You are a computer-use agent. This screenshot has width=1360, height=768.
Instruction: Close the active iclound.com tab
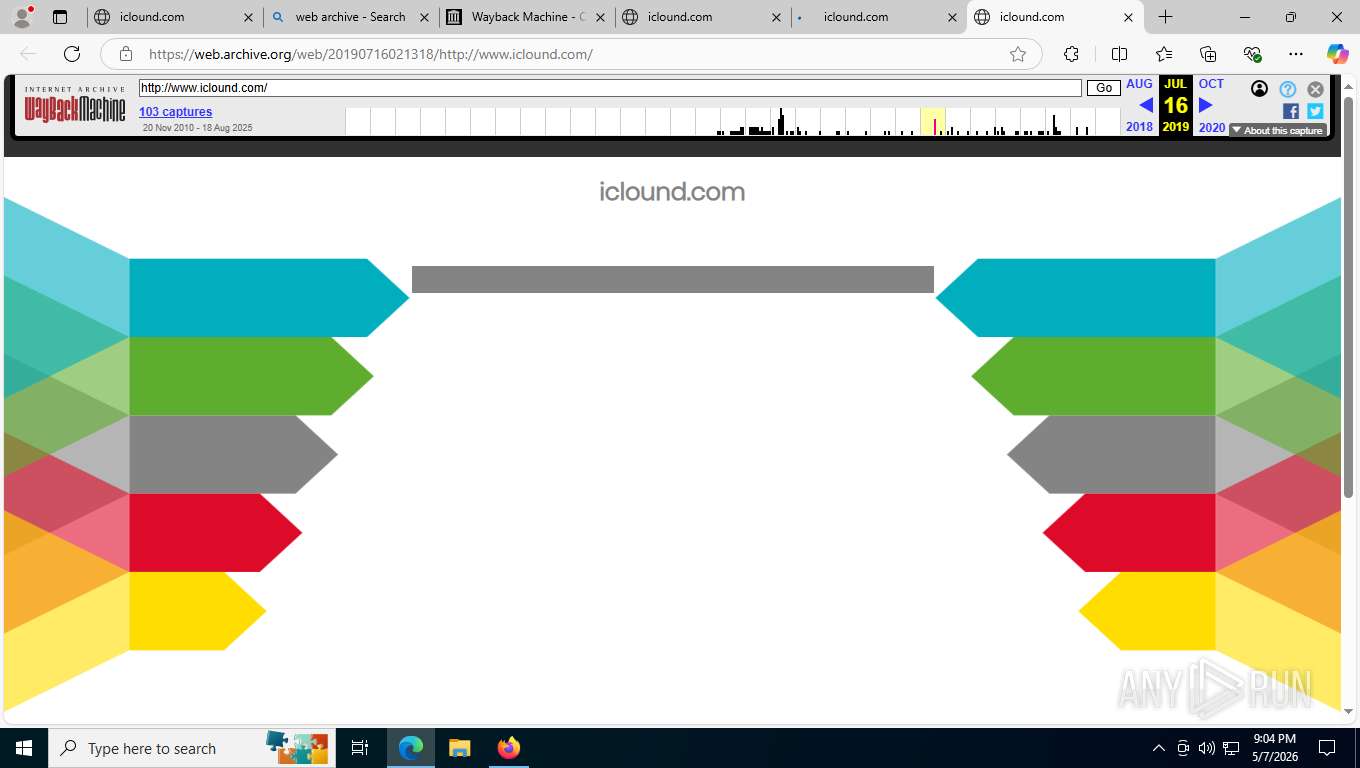[1129, 17]
